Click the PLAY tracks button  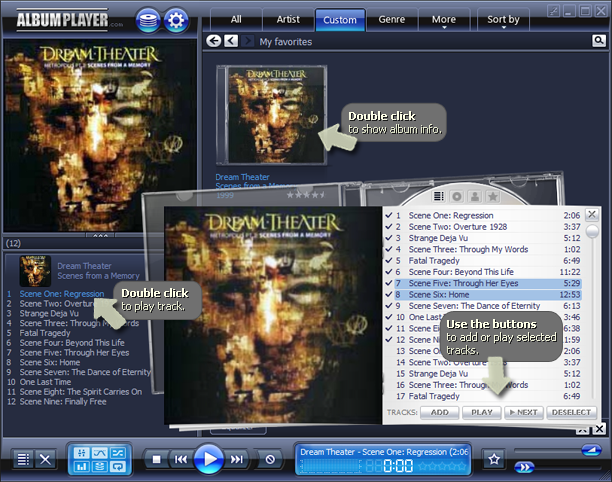tap(482, 413)
